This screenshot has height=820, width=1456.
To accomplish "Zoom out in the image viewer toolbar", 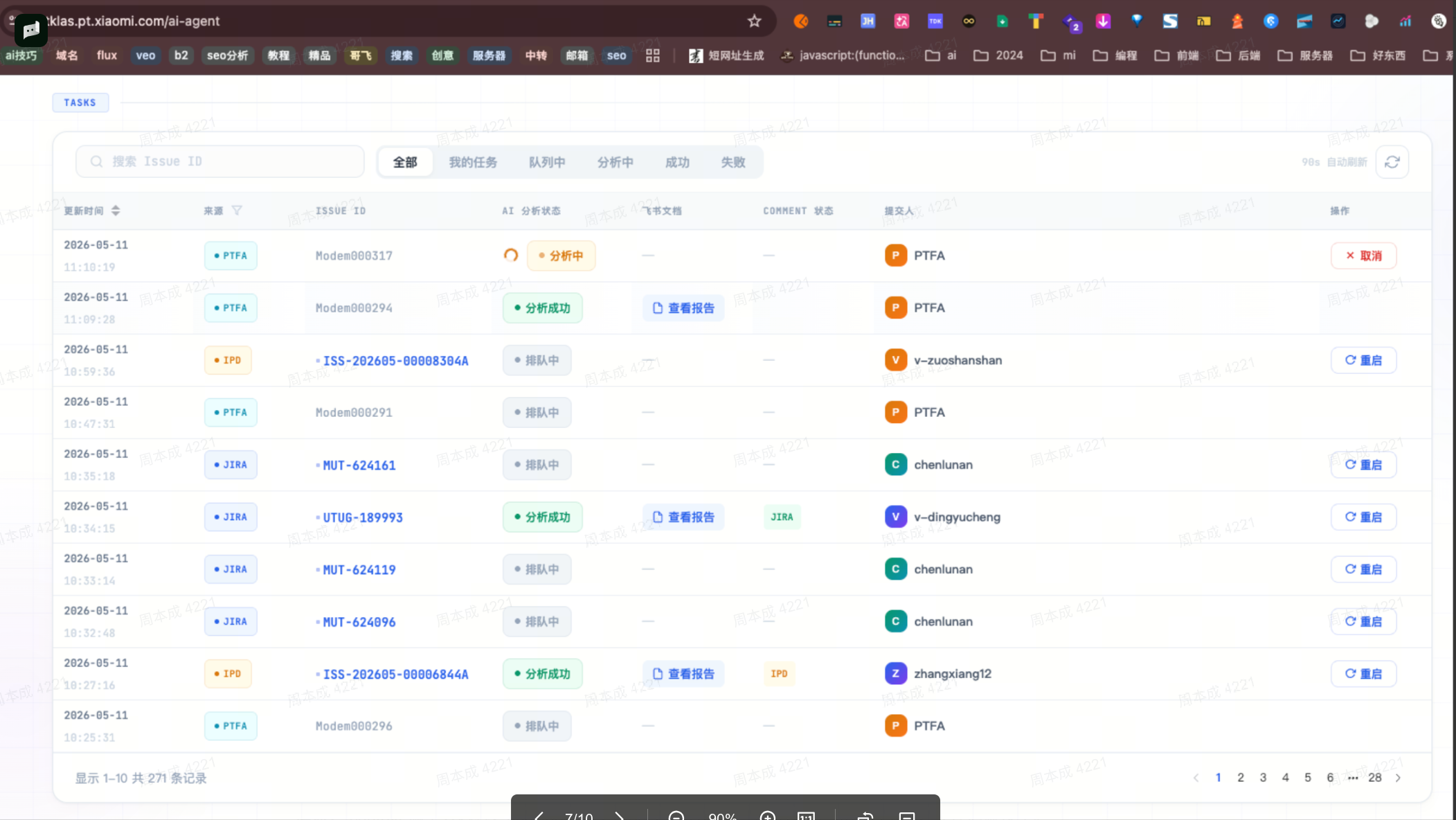I will [676, 816].
